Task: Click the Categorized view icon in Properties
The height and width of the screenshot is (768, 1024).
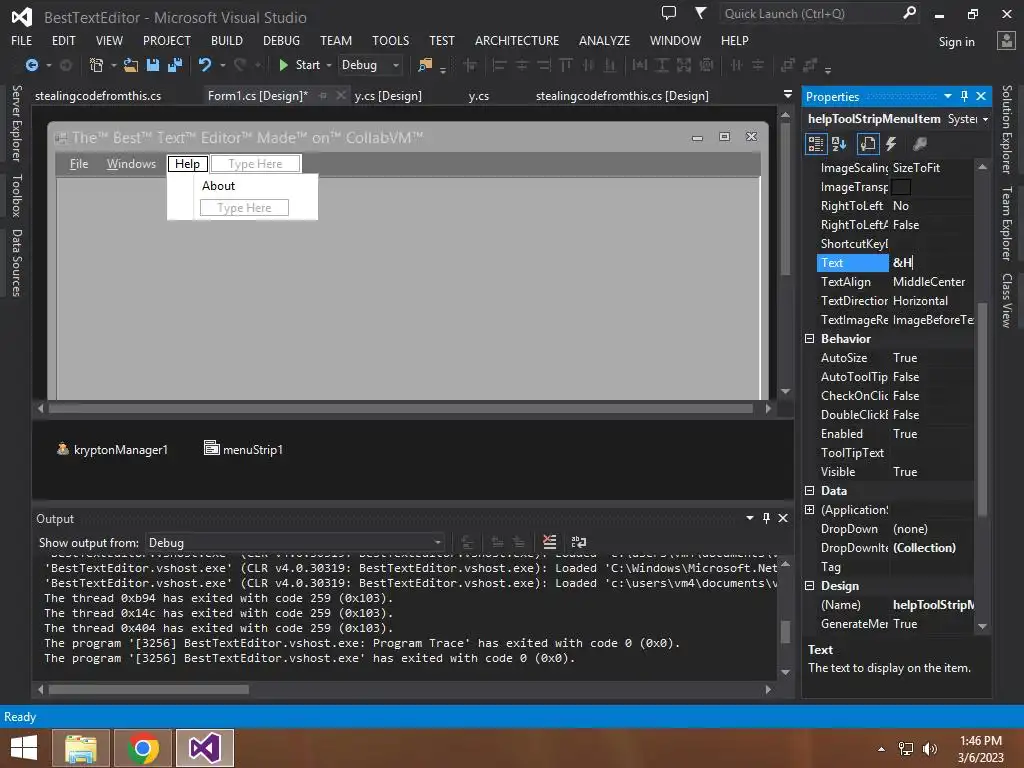Action: point(816,144)
